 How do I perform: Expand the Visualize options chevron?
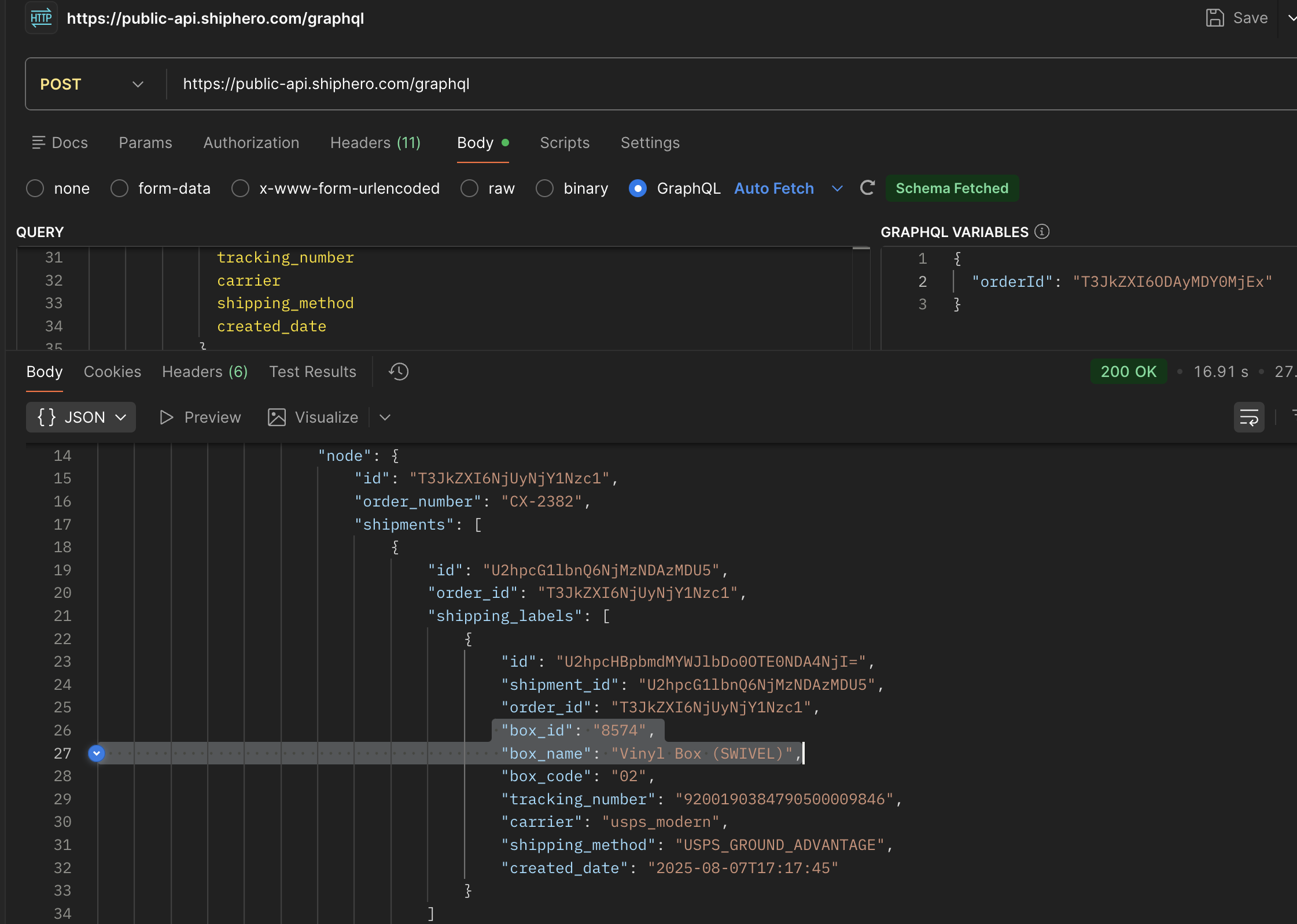click(x=385, y=417)
